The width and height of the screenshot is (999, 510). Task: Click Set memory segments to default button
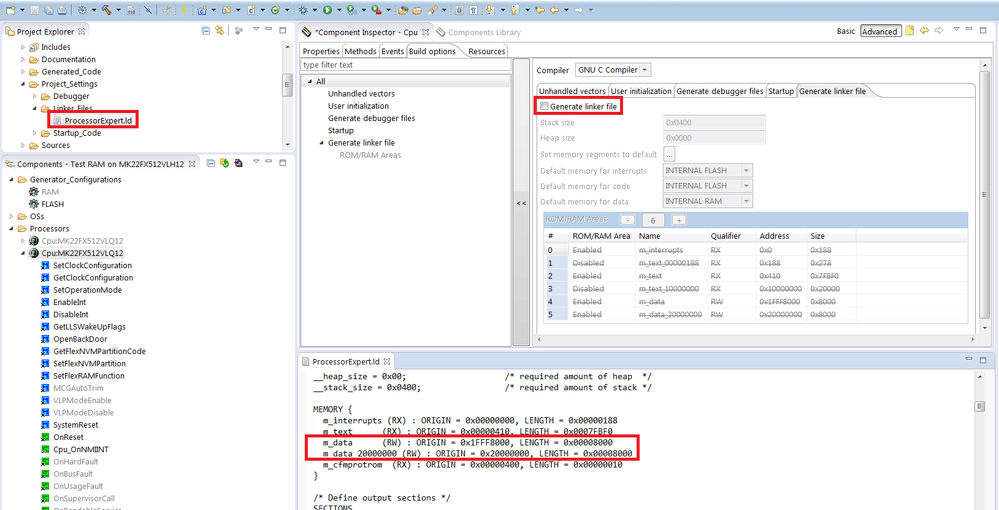[669, 154]
